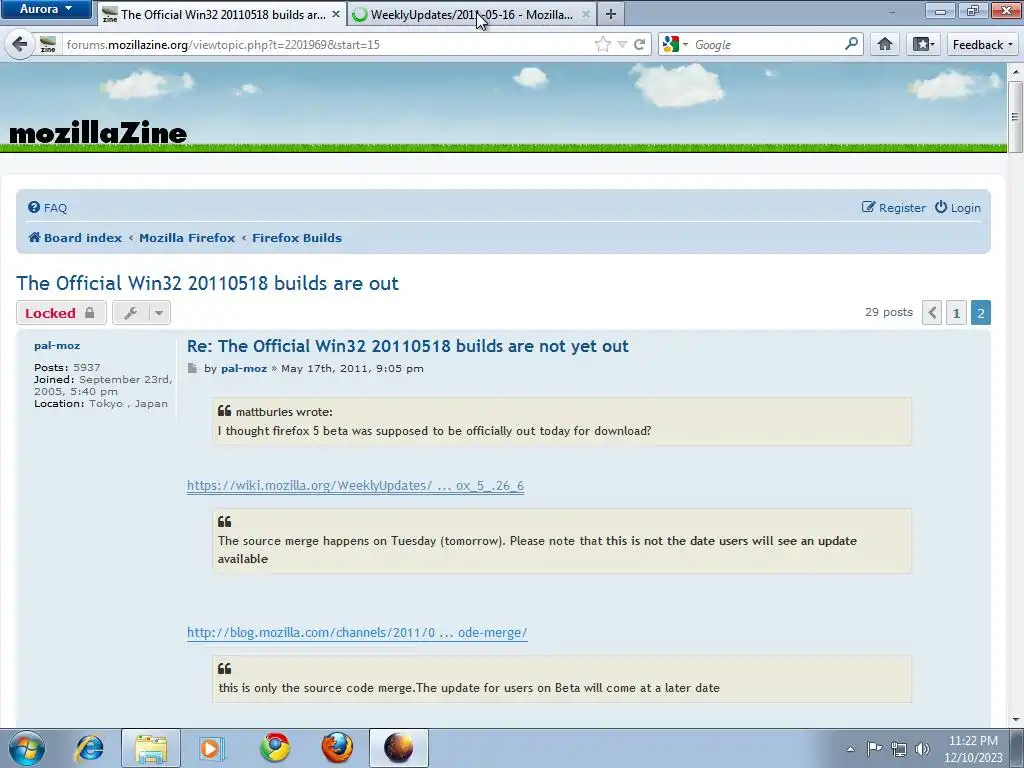Close the Official Win32 builds tab
This screenshot has height=768, width=1024.
pyautogui.click(x=336, y=14)
